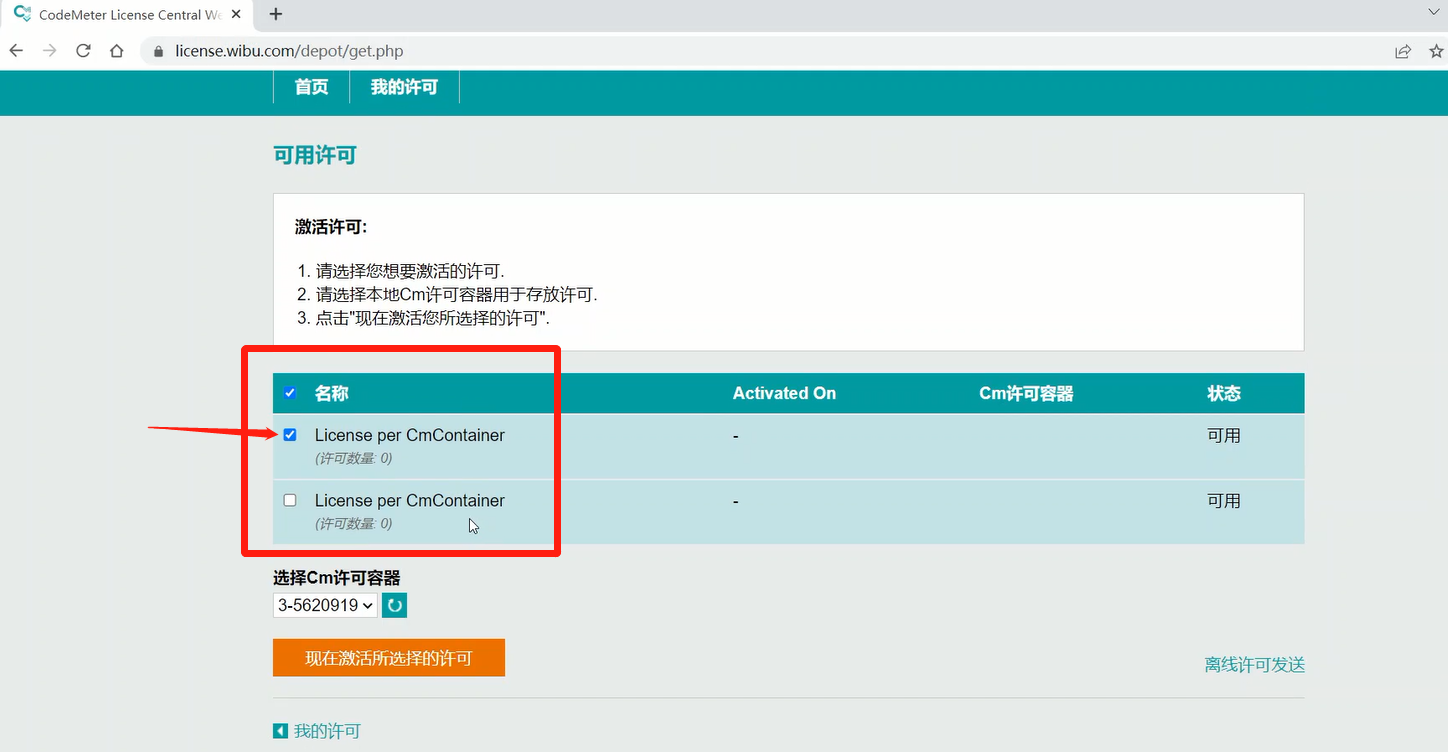Image resolution: width=1448 pixels, height=752 pixels.
Task: Click the 状态 column header
Action: (x=1224, y=393)
